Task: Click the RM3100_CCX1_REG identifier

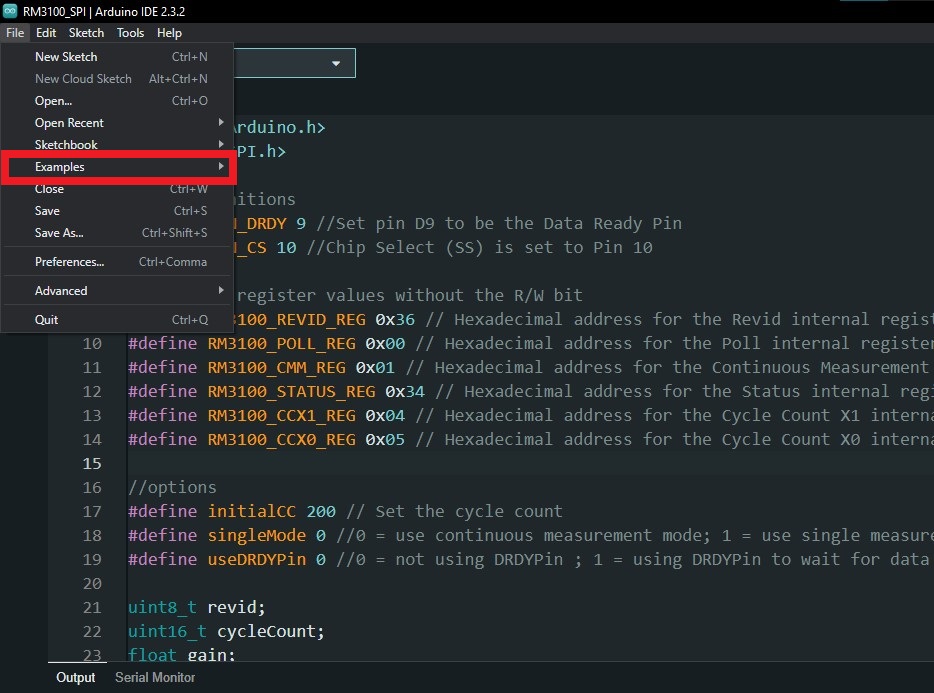Action: point(281,415)
